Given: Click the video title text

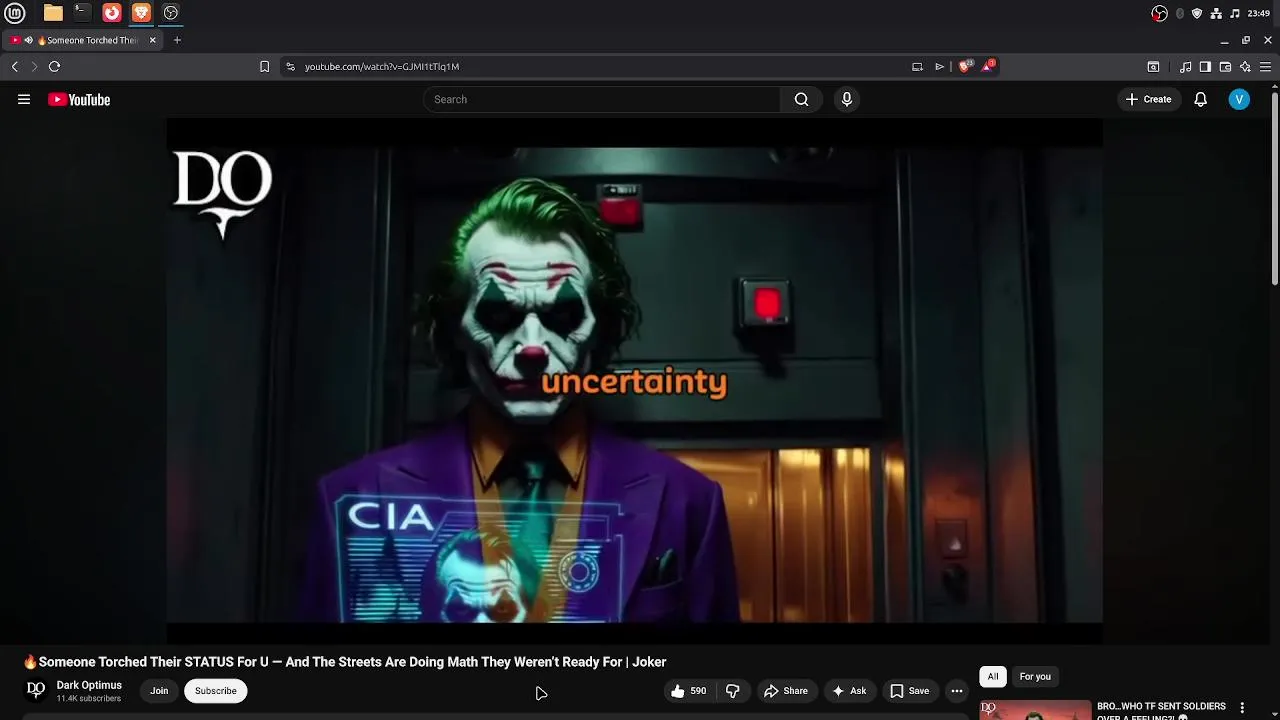Looking at the screenshot, I should coord(345,662).
